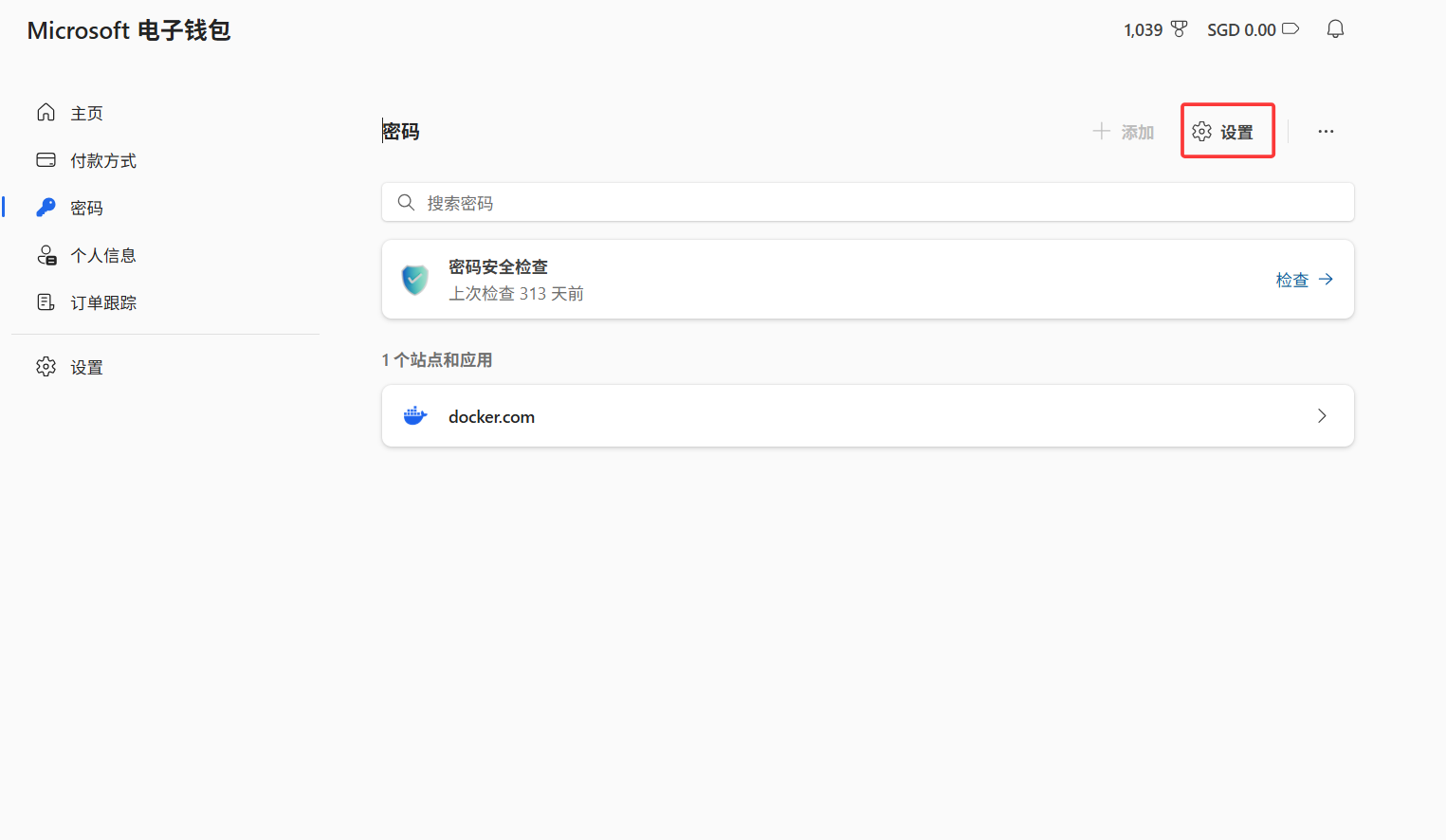Click the Docker whale icon
This screenshot has height=840, width=1446.
(x=415, y=415)
